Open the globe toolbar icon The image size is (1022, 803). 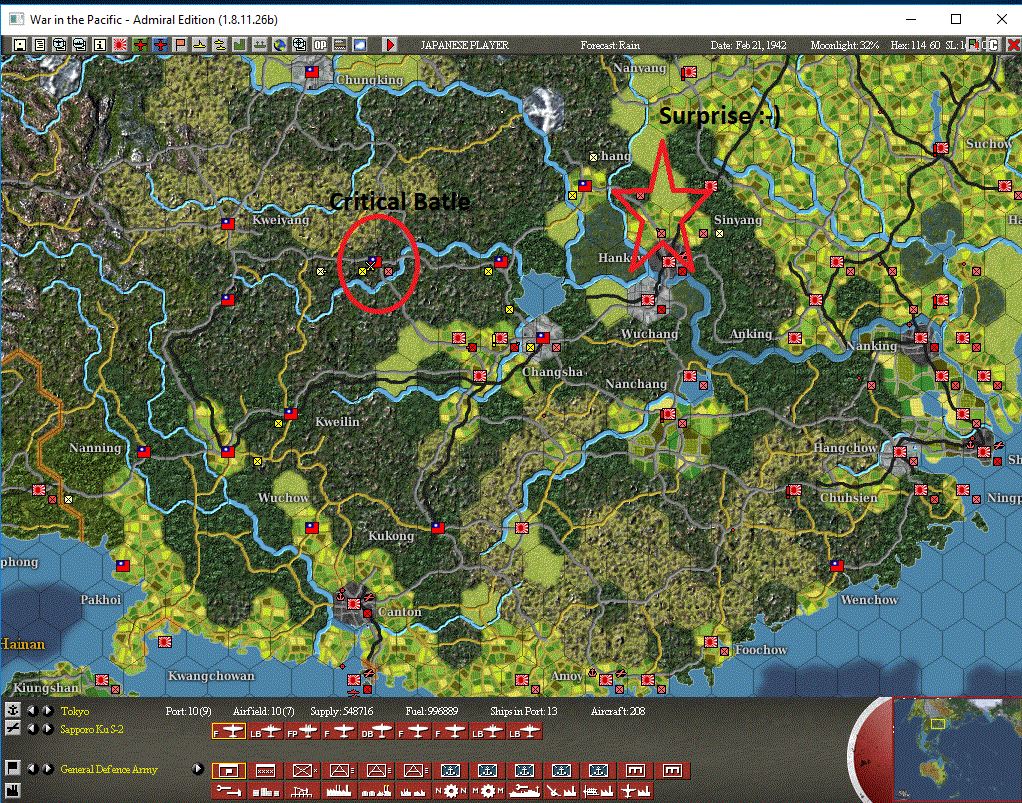click(x=280, y=45)
